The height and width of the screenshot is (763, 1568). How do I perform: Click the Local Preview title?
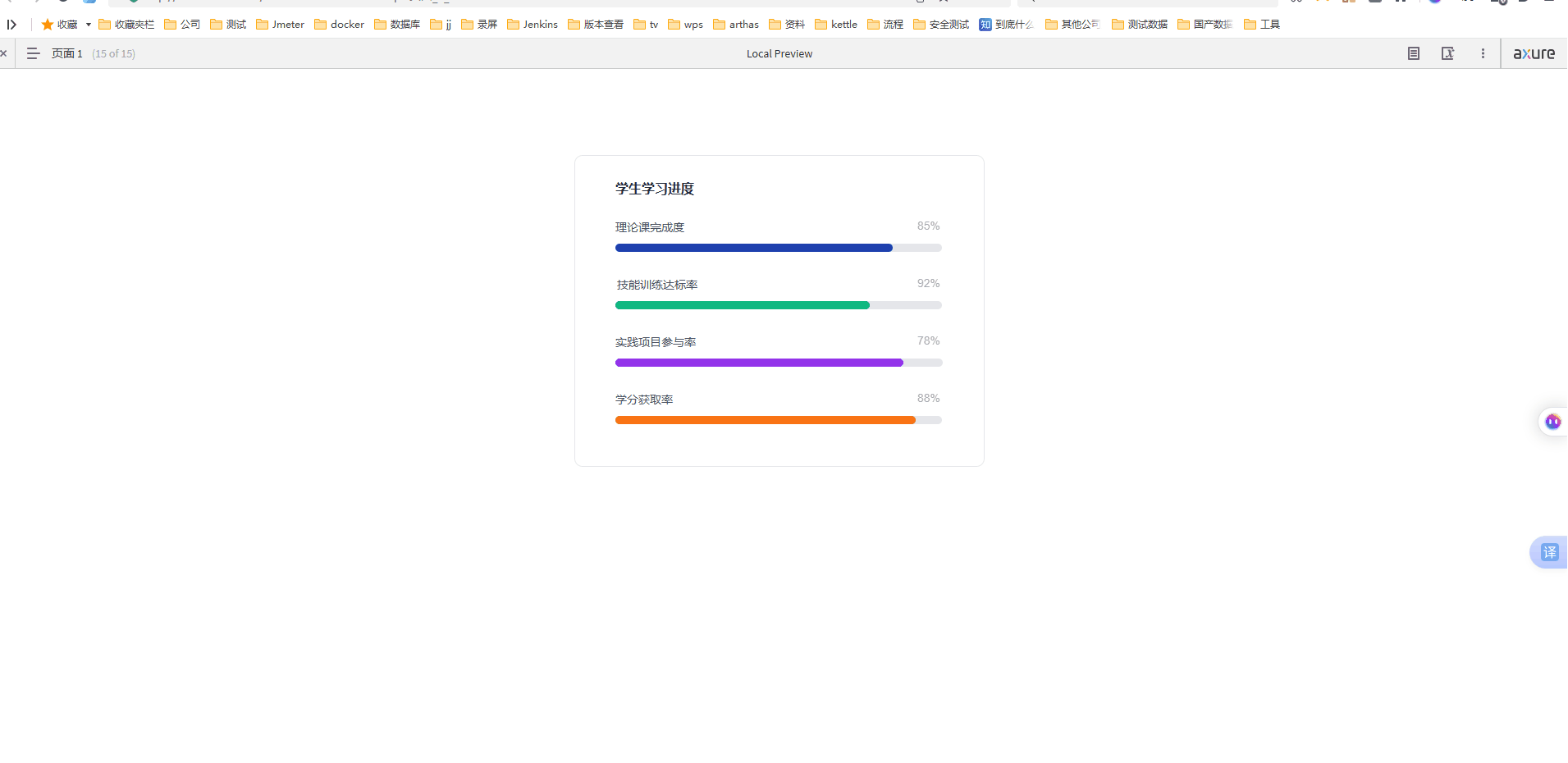tap(779, 53)
